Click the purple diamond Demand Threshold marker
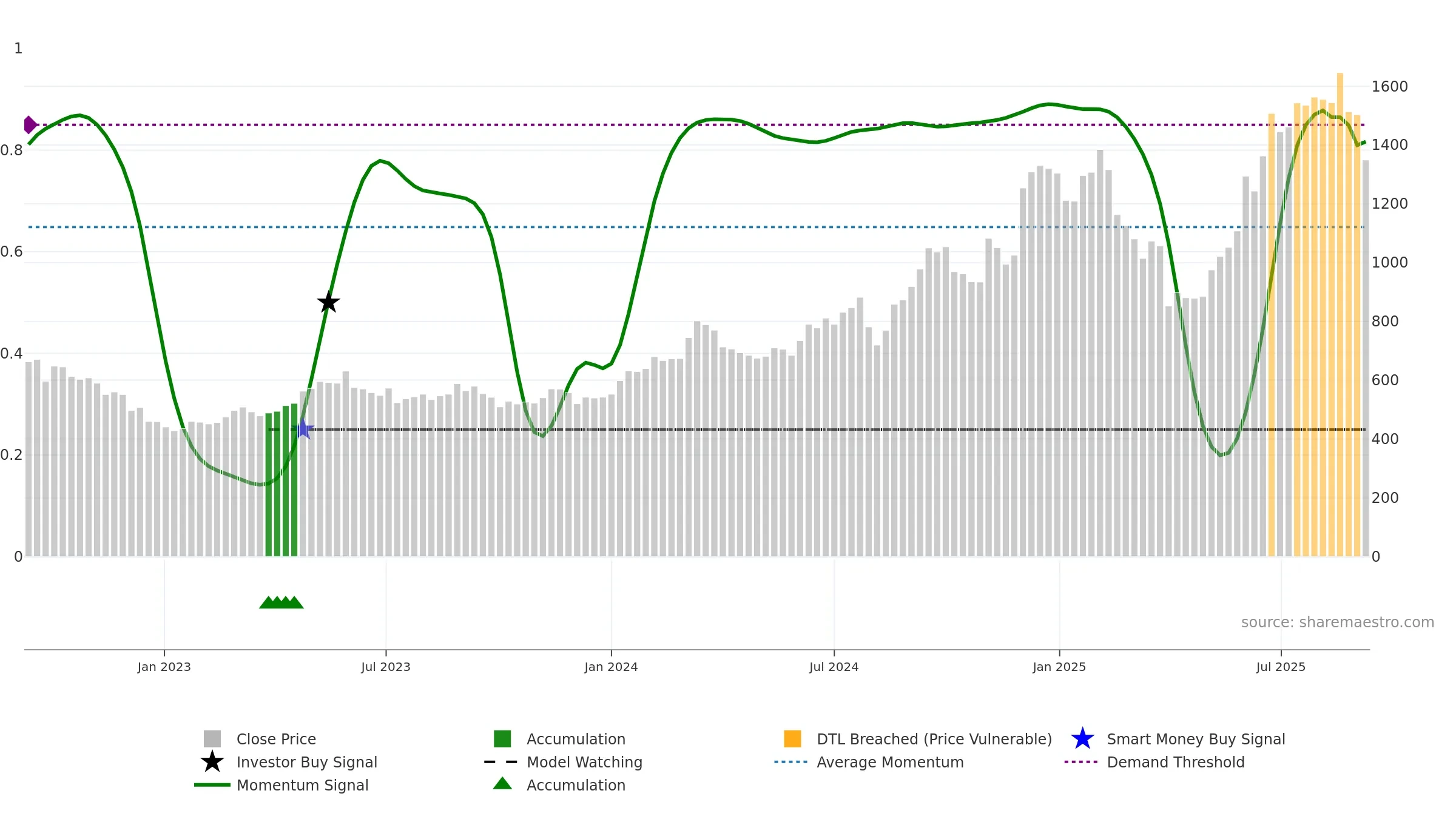The image size is (1456, 819). tap(29, 125)
